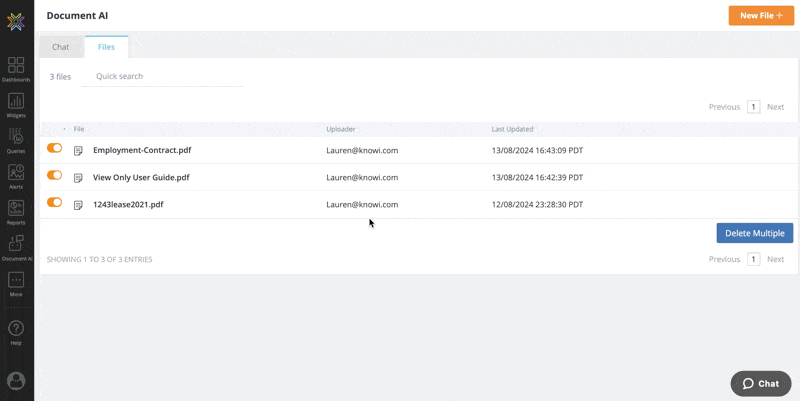
Task: Sort the table by File column
Action: click(79, 129)
